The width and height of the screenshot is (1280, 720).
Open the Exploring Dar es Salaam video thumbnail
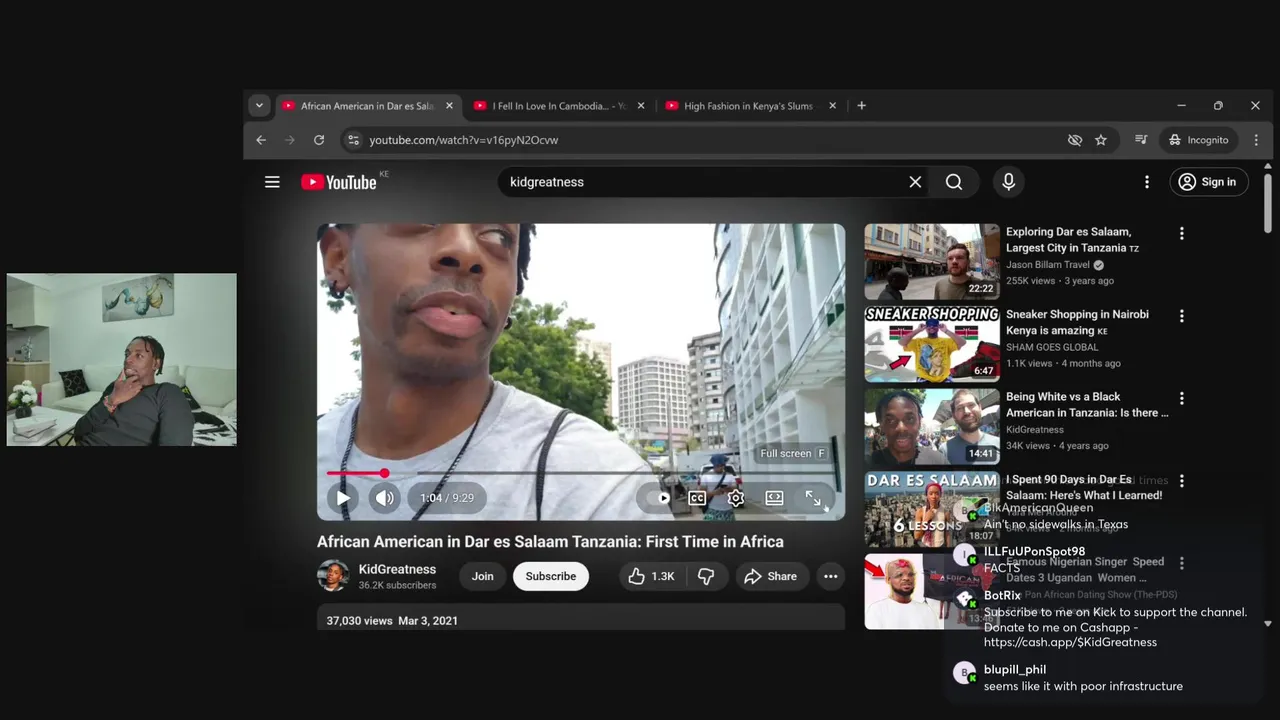(x=932, y=261)
